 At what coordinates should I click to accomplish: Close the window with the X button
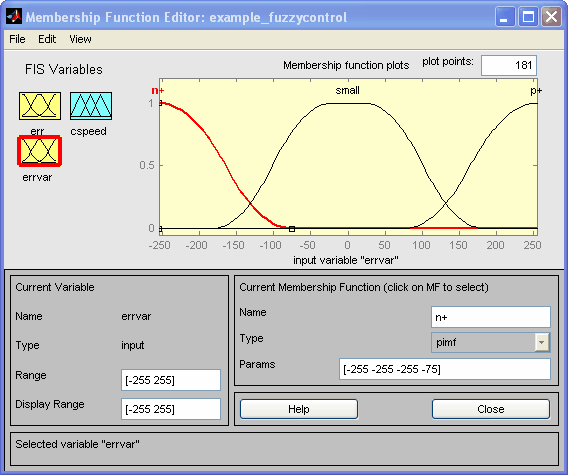[551, 17]
